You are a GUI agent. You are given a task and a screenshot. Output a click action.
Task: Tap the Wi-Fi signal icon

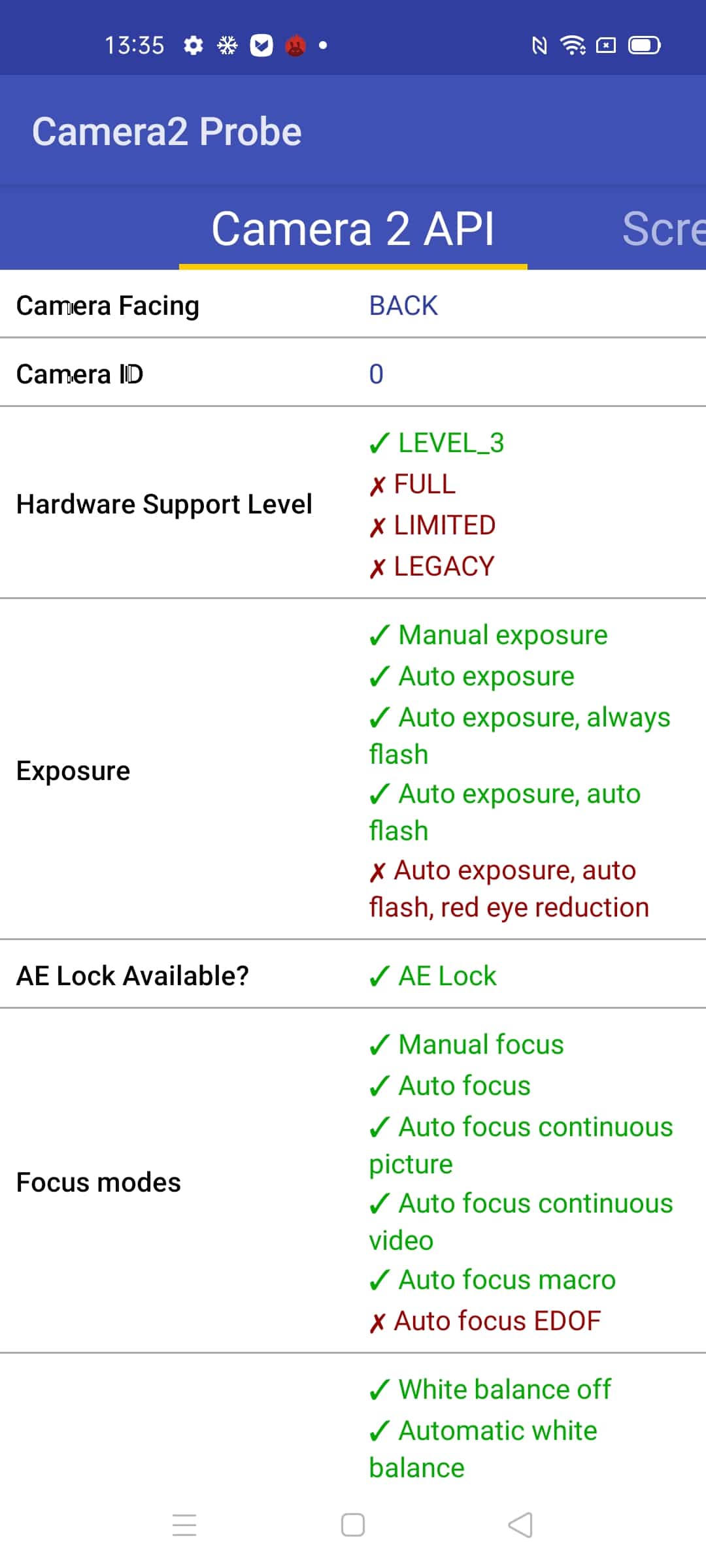[573, 45]
